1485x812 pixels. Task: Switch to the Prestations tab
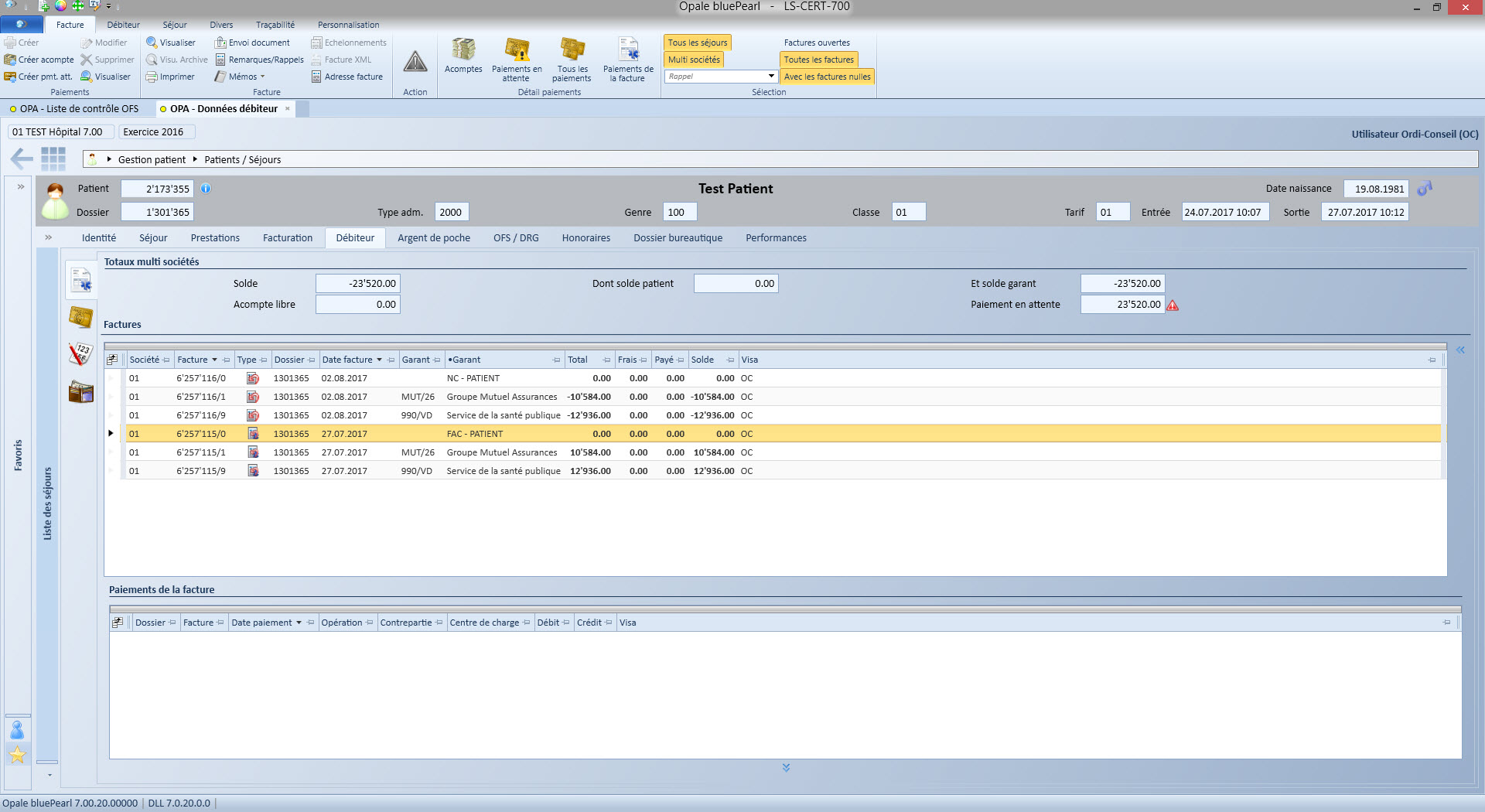215,238
